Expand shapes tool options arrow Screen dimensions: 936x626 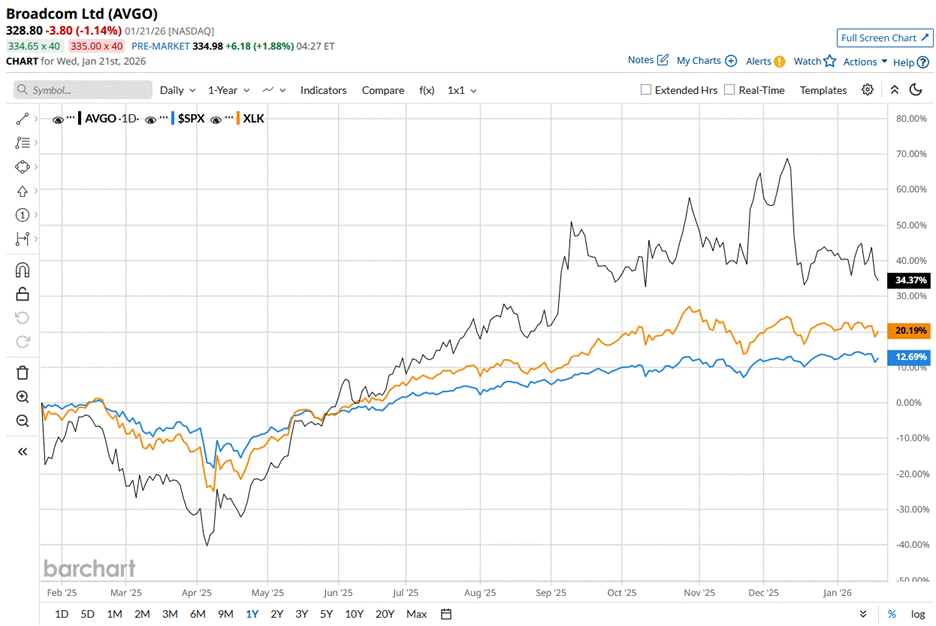click(x=36, y=167)
